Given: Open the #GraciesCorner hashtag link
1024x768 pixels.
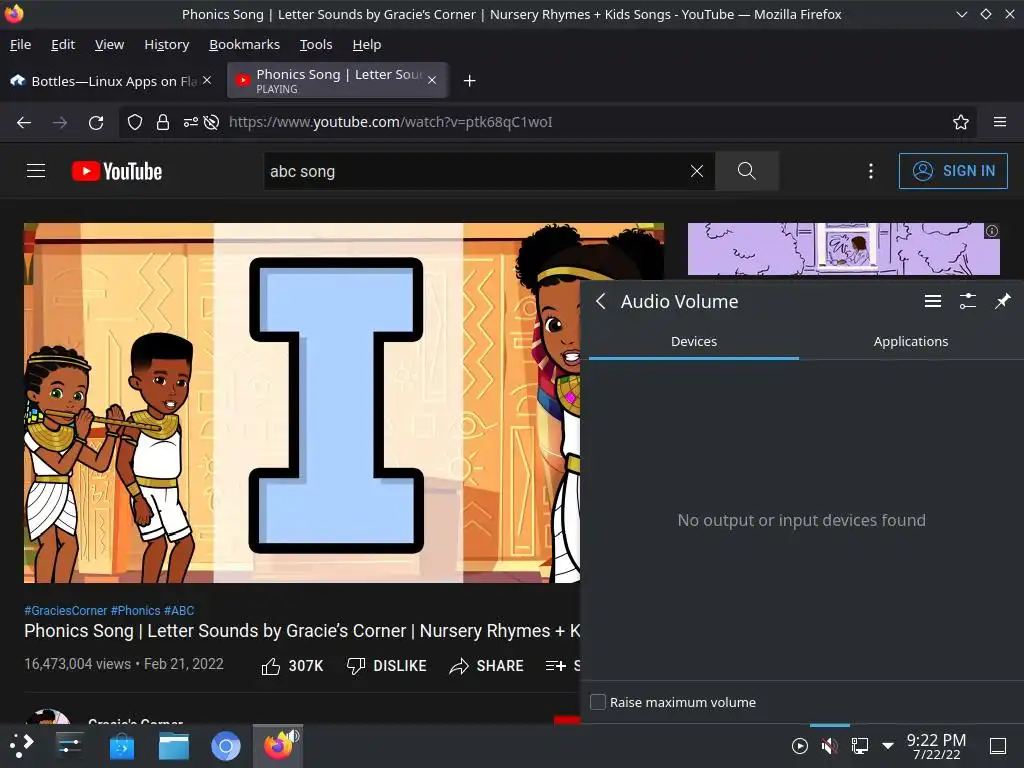Looking at the screenshot, I should pyautogui.click(x=65, y=611).
